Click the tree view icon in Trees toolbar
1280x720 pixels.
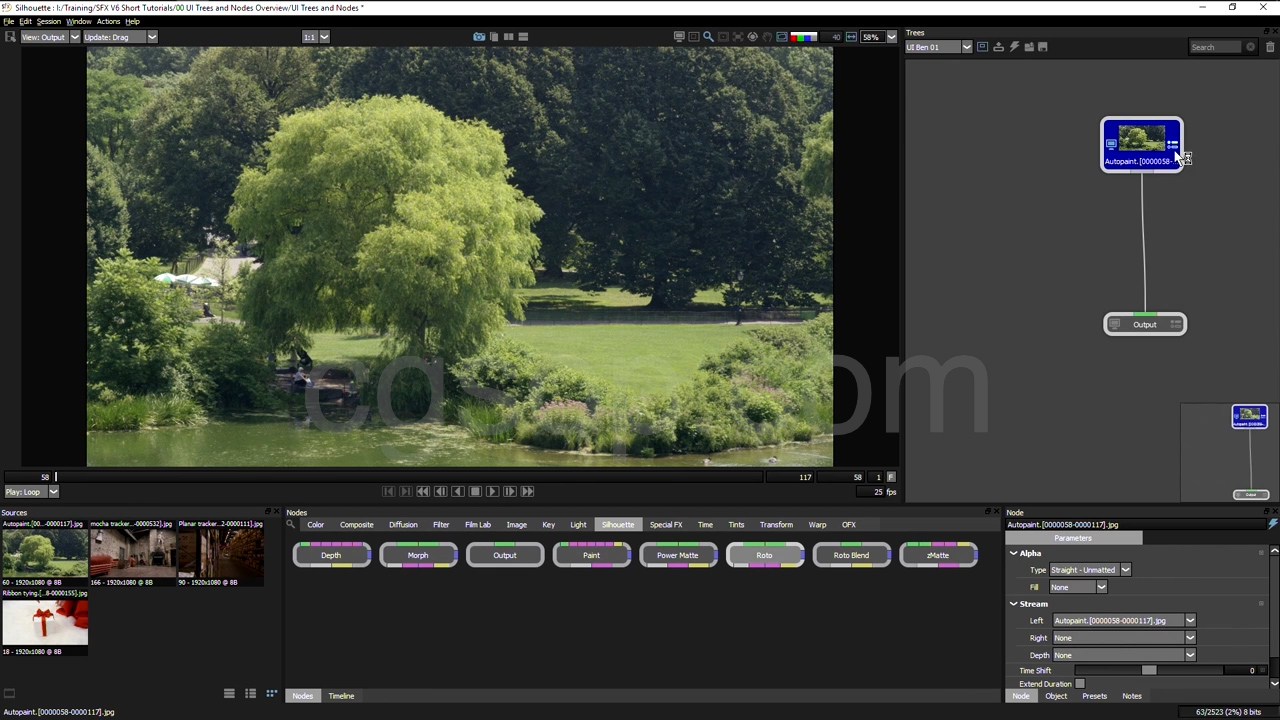click(x=982, y=47)
